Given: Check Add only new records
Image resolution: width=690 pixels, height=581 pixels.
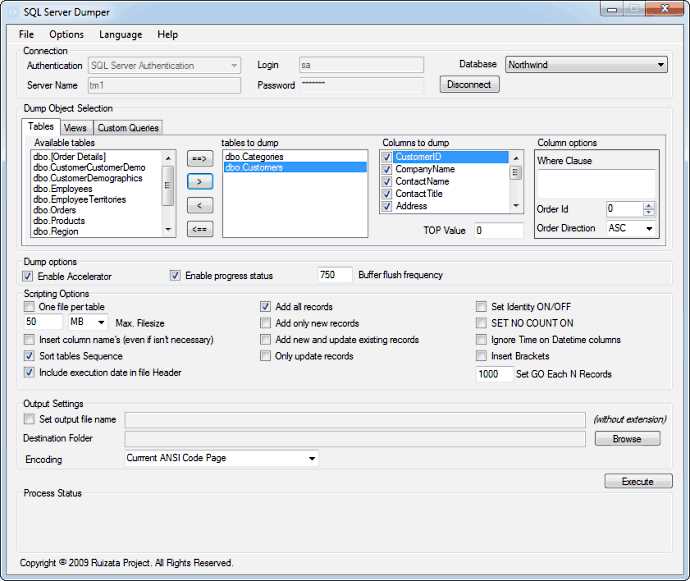Looking at the screenshot, I should [x=265, y=323].
